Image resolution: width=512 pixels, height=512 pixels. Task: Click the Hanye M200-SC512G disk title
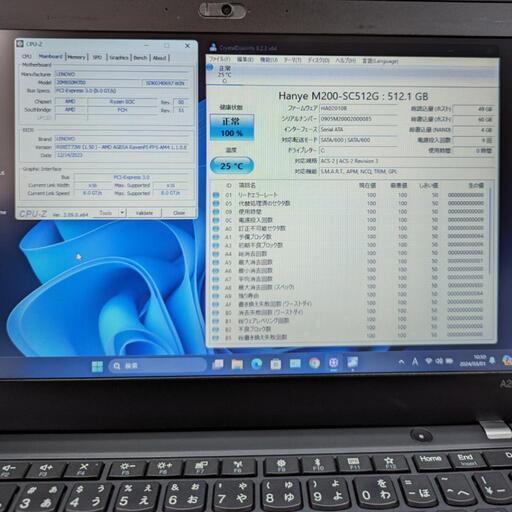point(353,96)
